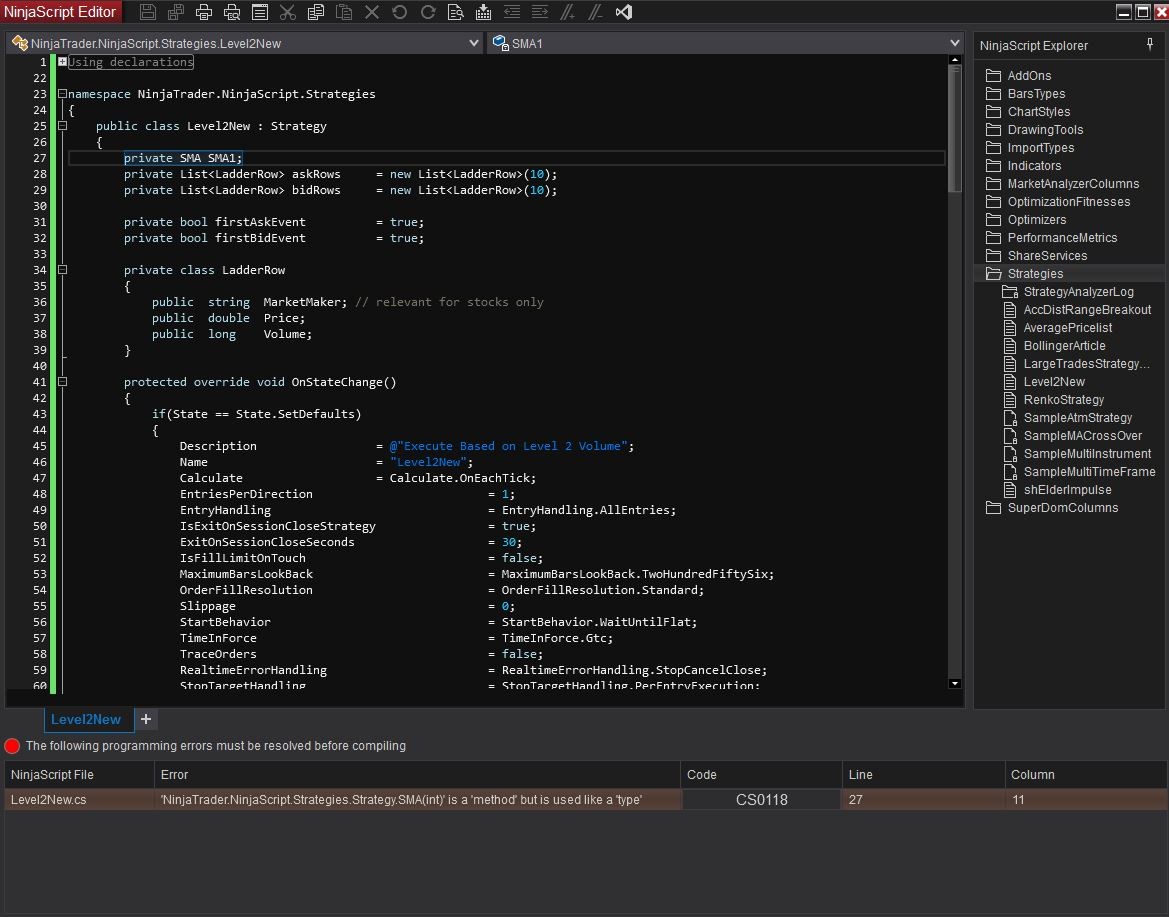Select the Indicators folder in explorer

(1034, 166)
